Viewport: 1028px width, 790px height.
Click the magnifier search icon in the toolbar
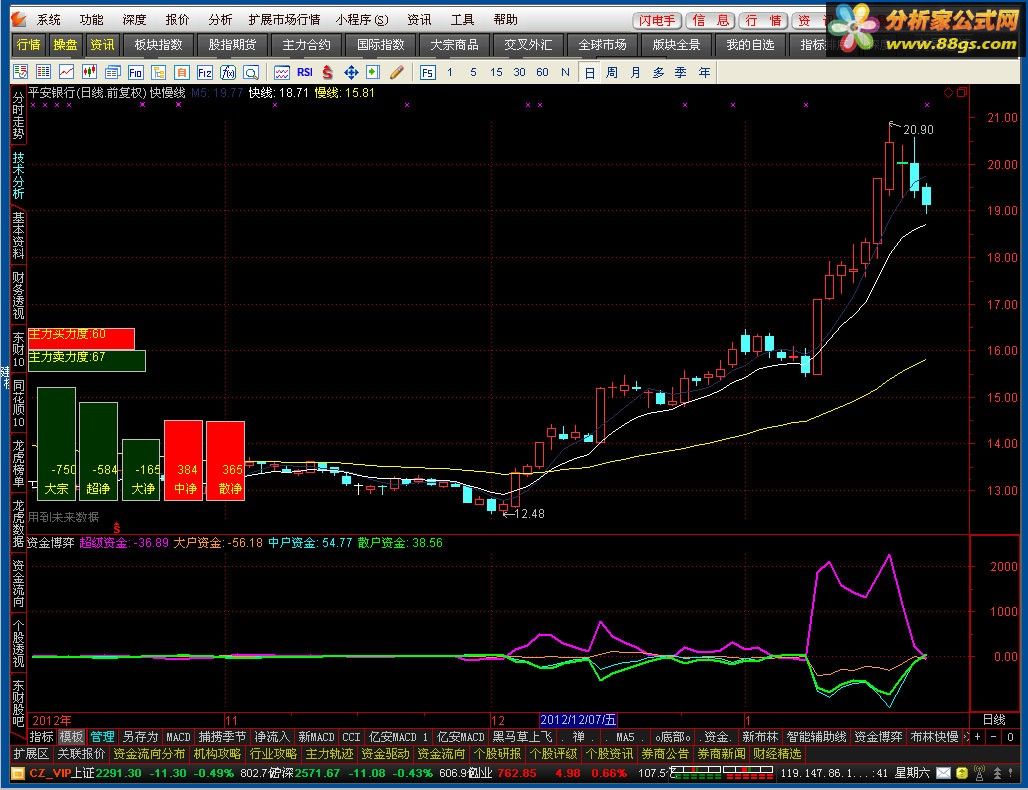(x=250, y=72)
